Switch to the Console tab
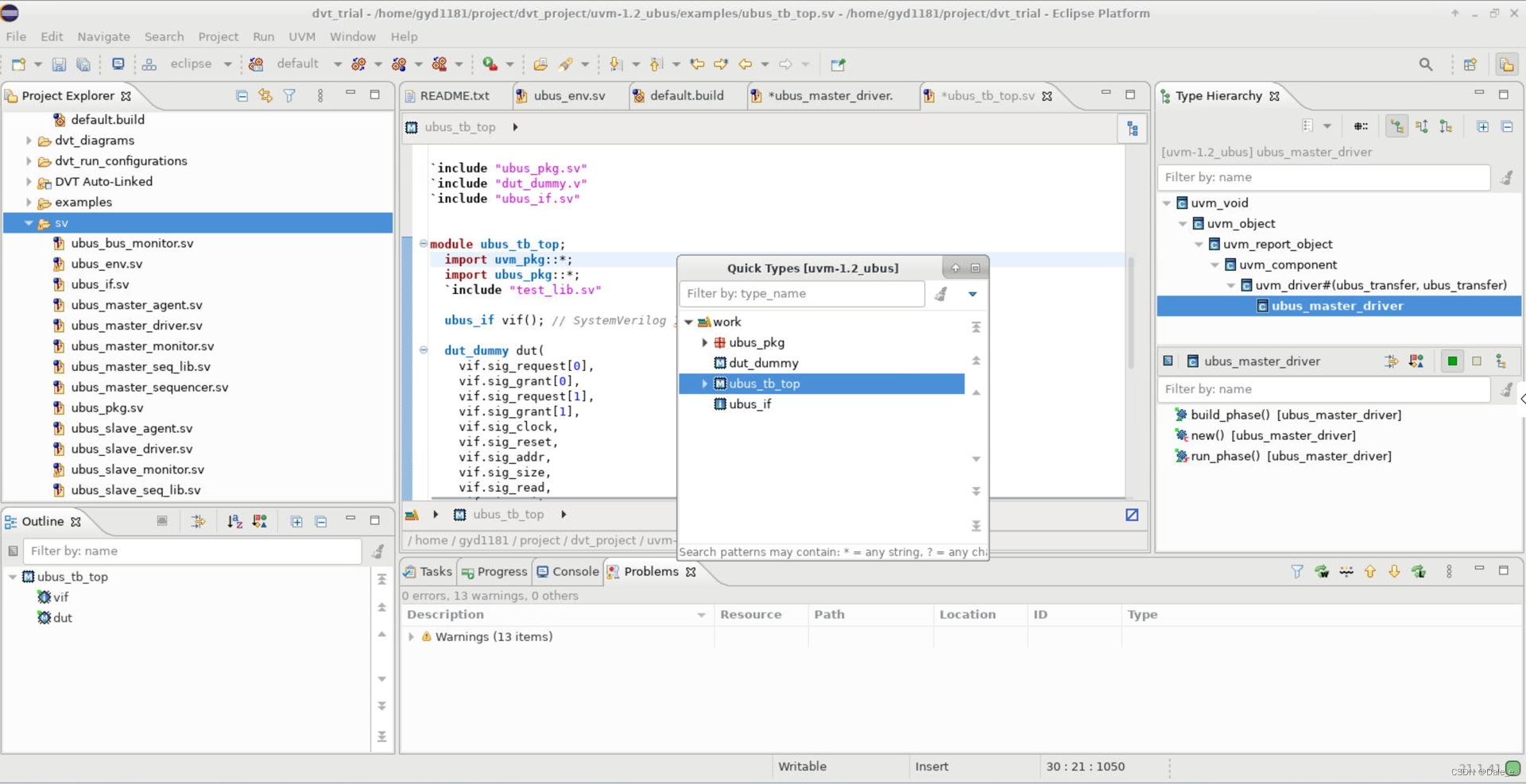Image resolution: width=1526 pixels, height=784 pixels. click(567, 572)
